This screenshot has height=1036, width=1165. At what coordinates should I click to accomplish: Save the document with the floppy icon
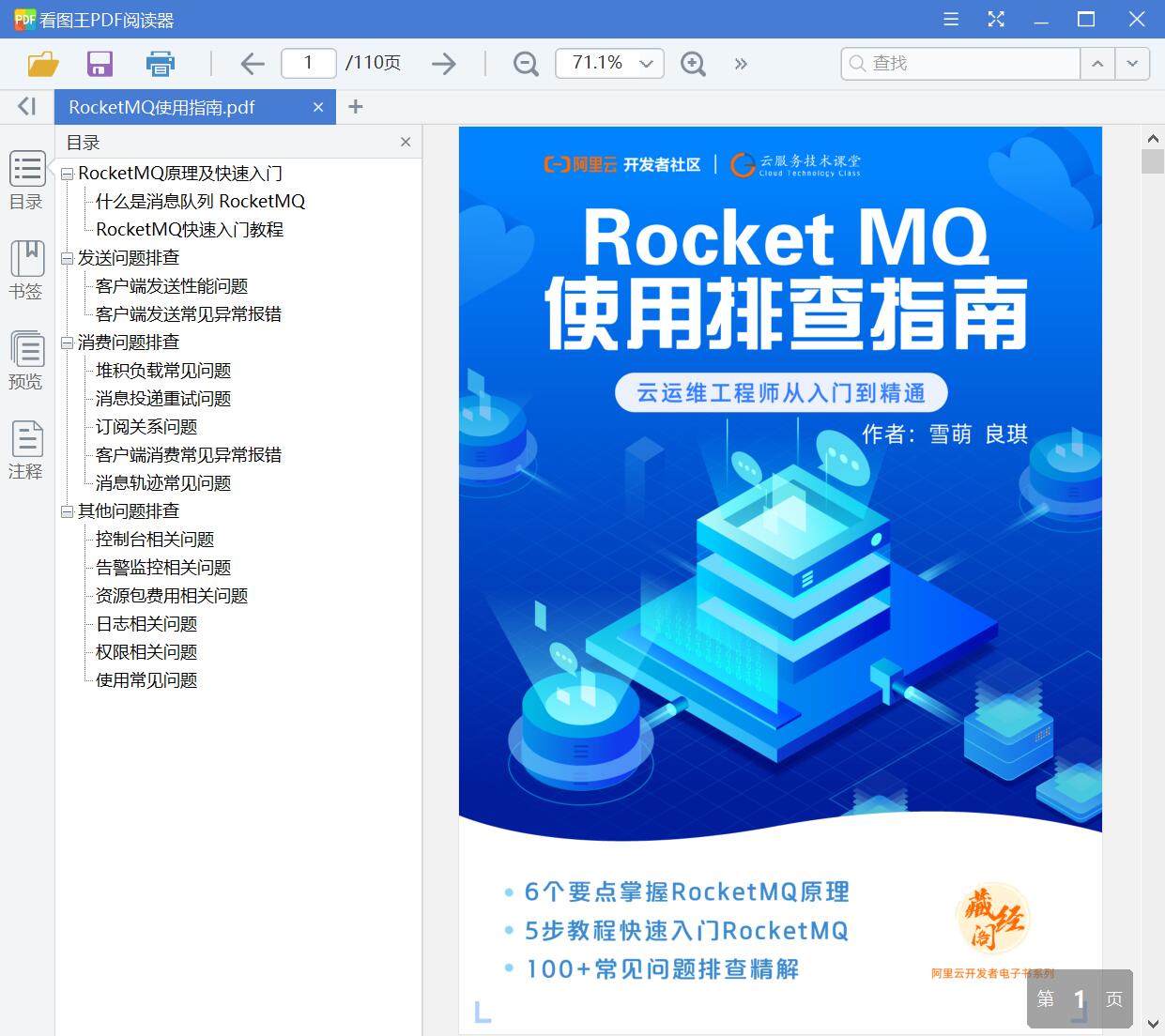pos(100,64)
